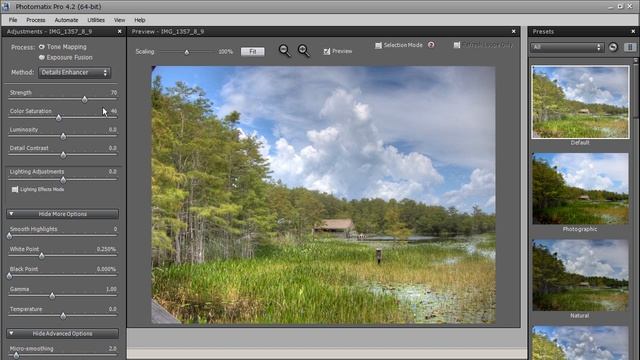The height and width of the screenshot is (360, 640).
Task: Select the Photographic preset thumbnail
Action: click(x=580, y=189)
